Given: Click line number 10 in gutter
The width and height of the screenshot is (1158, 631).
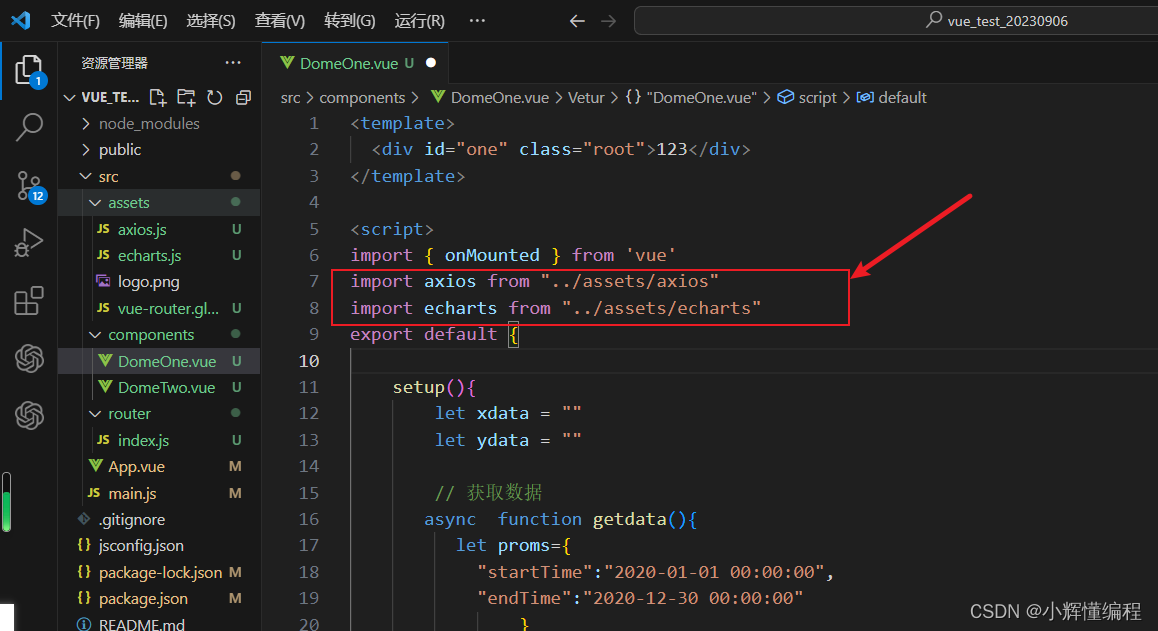Looking at the screenshot, I should pyautogui.click(x=309, y=361).
